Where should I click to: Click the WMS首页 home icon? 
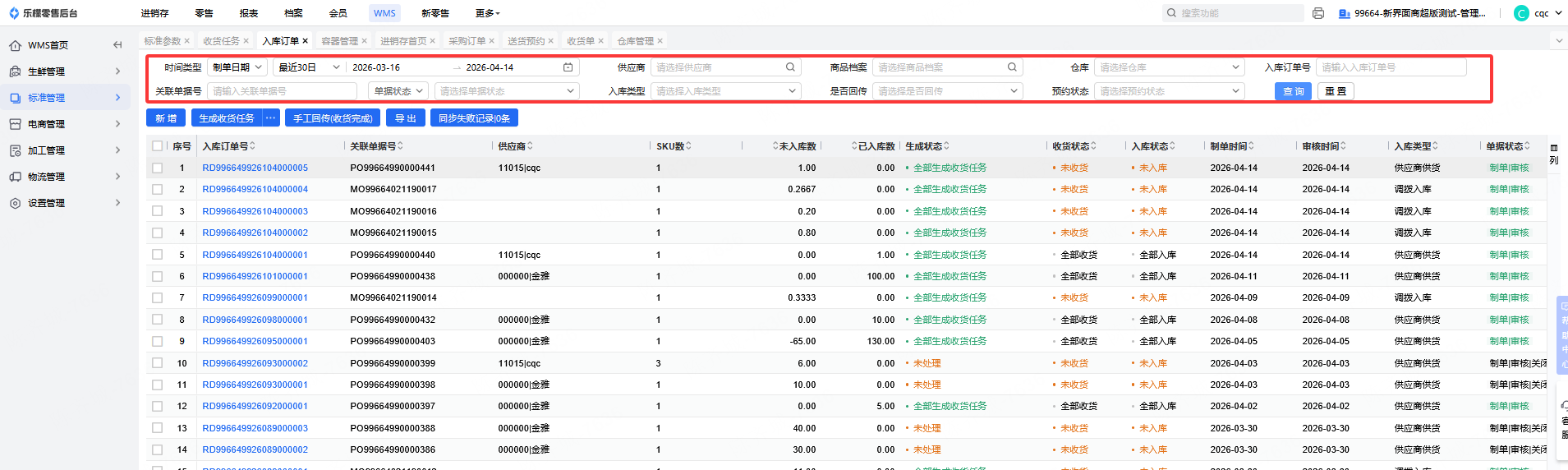point(15,45)
